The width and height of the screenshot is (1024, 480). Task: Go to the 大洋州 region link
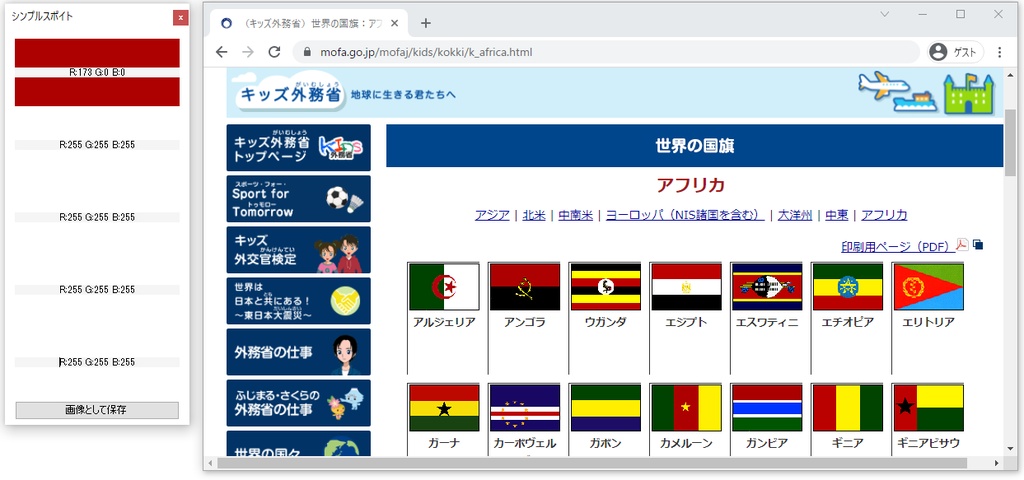click(x=795, y=216)
